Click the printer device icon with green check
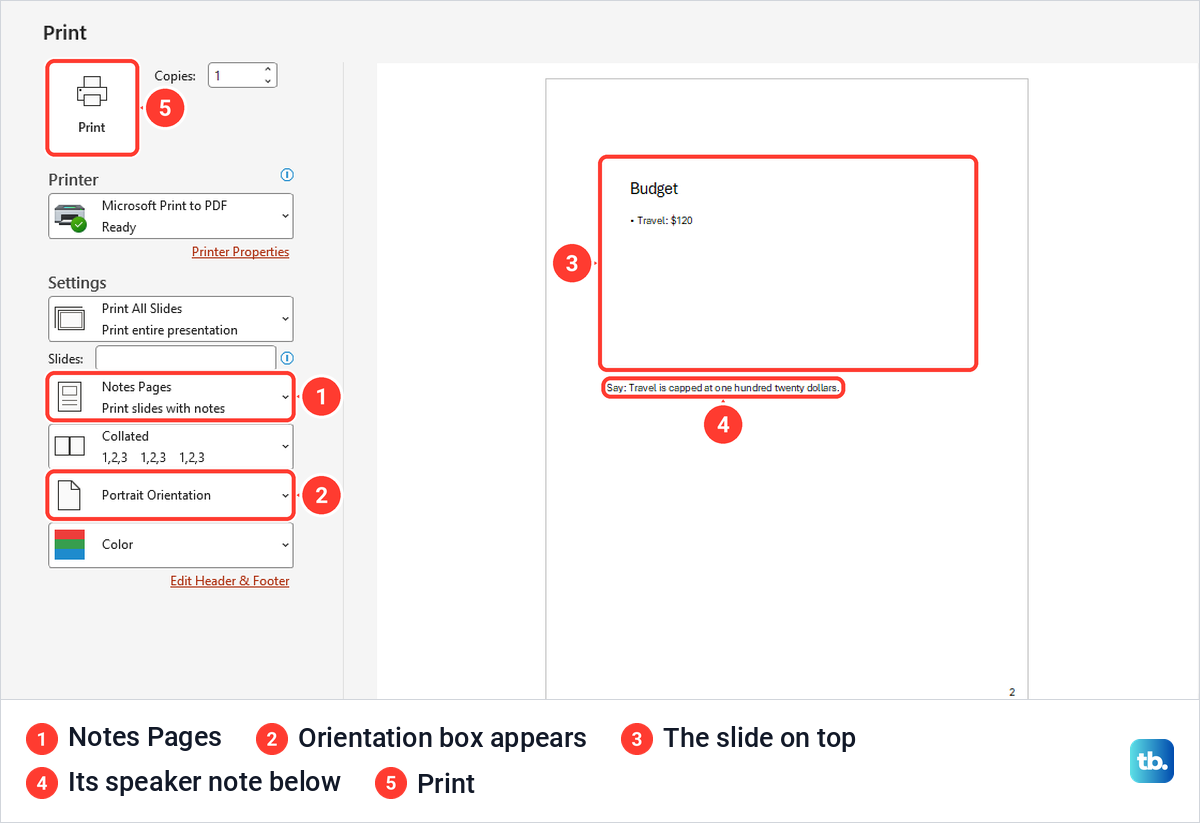 pyautogui.click(x=72, y=217)
